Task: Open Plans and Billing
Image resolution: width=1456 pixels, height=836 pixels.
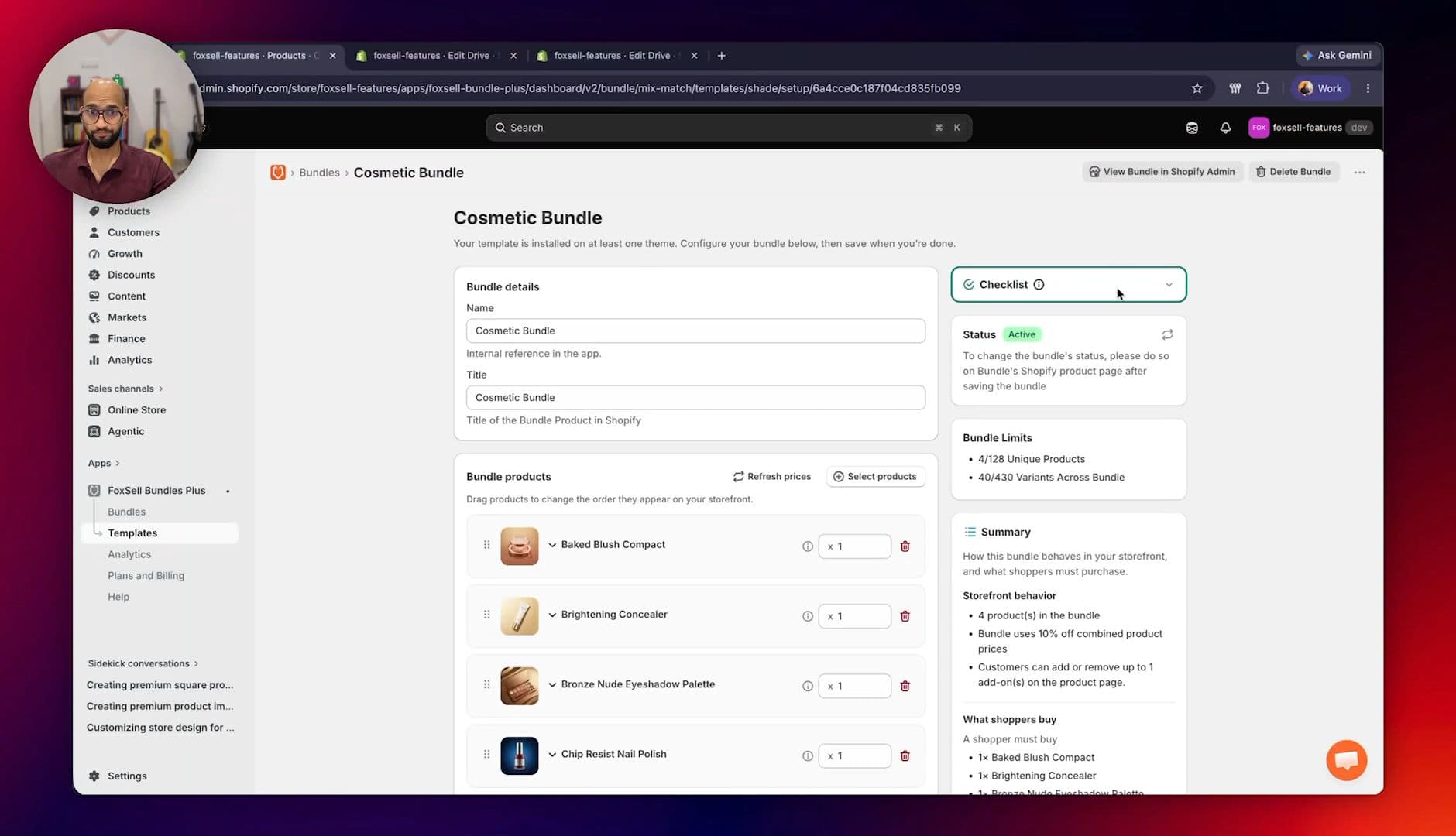Action: (x=146, y=575)
